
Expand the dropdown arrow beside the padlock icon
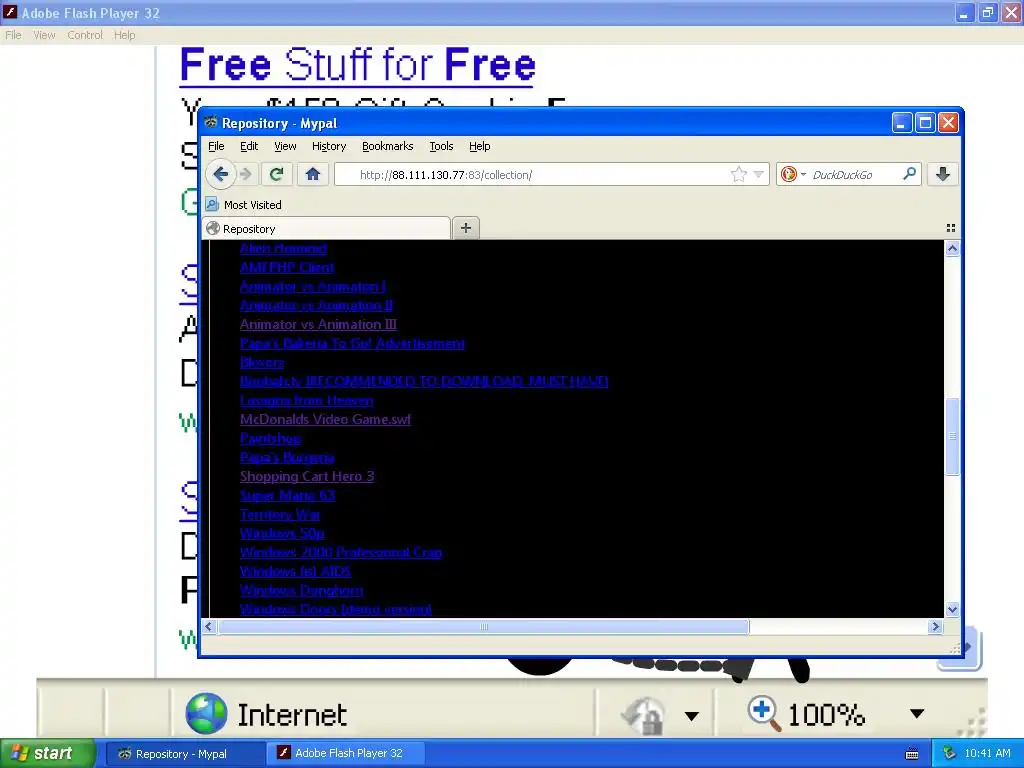(692, 716)
